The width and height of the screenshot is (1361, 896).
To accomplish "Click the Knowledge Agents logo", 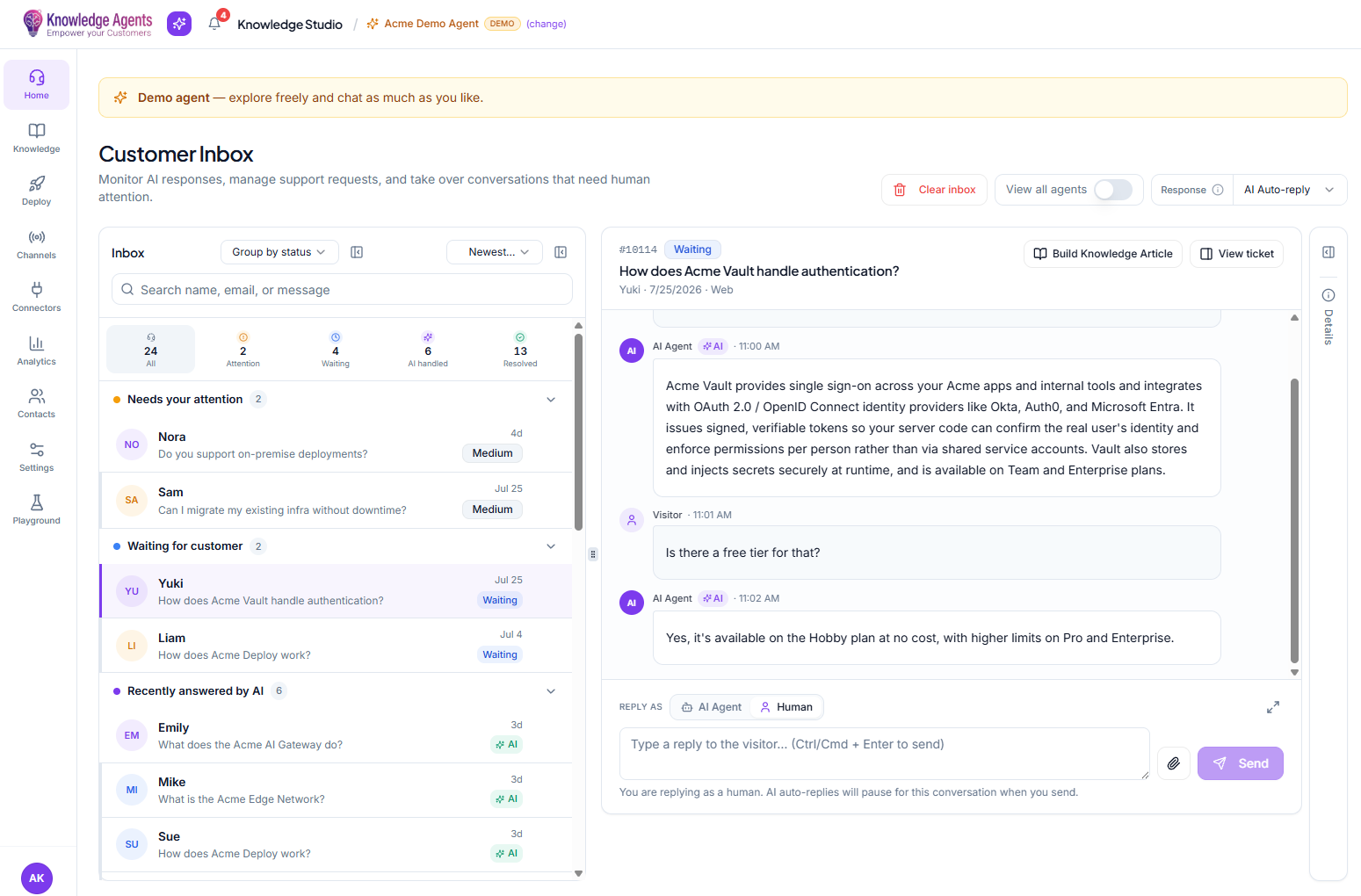I will (87, 24).
